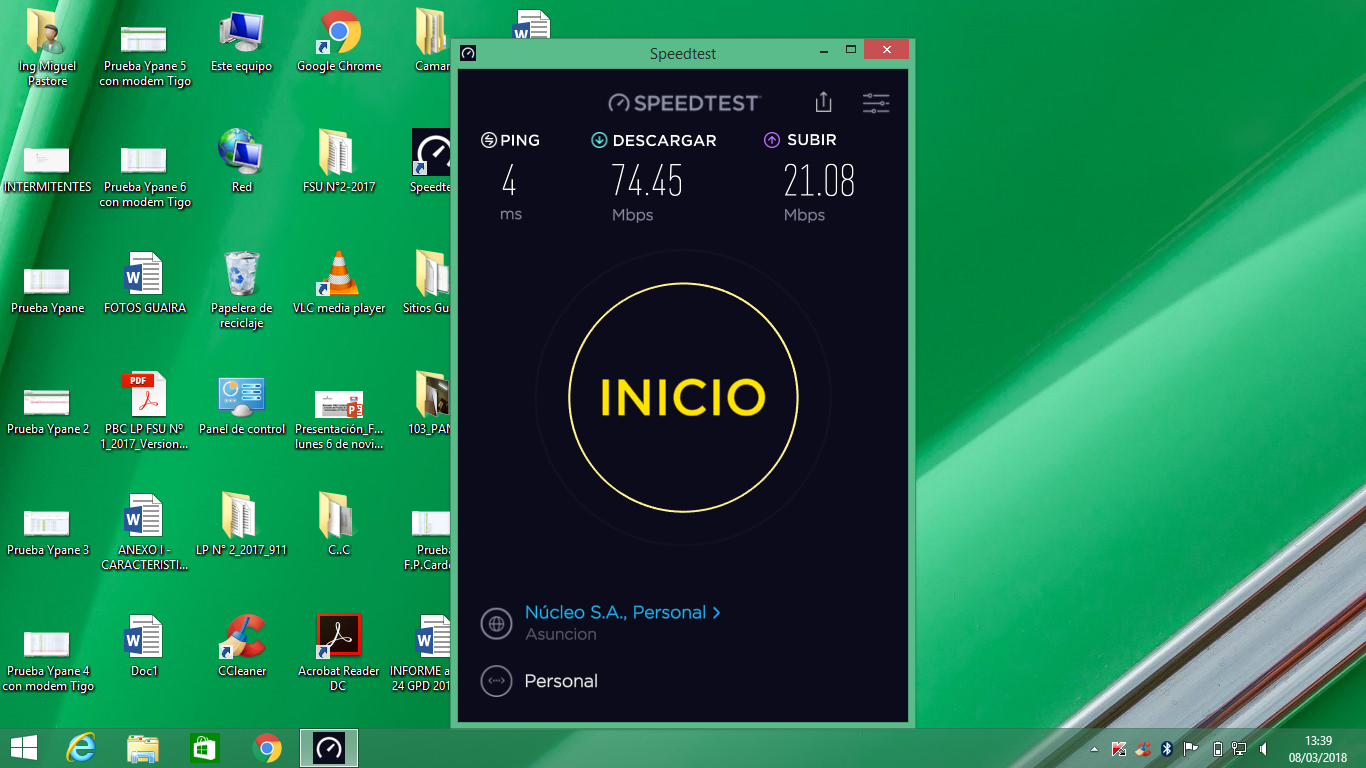Click the DESCARGAR download arrow icon
The height and width of the screenshot is (768, 1366).
point(599,140)
